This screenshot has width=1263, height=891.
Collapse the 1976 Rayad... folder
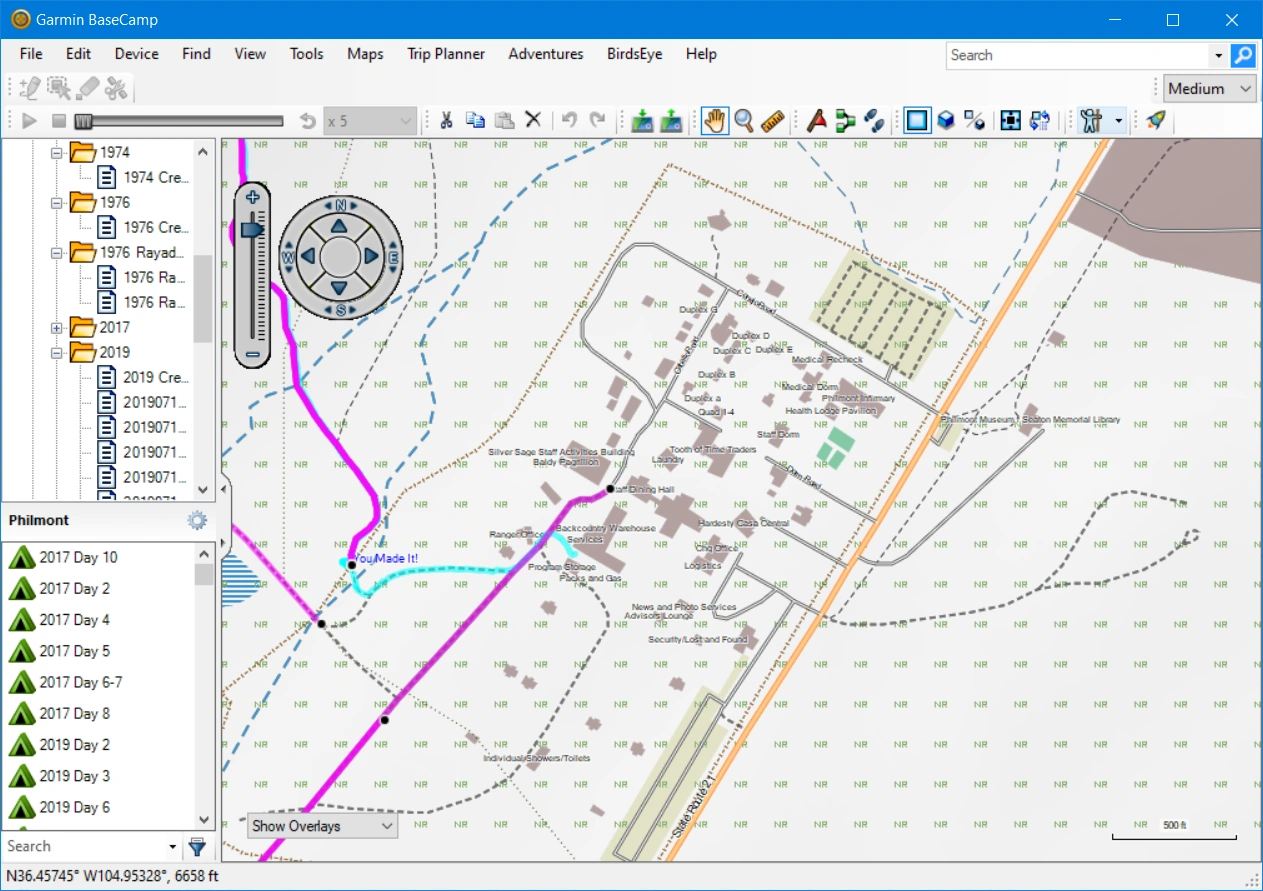(57, 252)
